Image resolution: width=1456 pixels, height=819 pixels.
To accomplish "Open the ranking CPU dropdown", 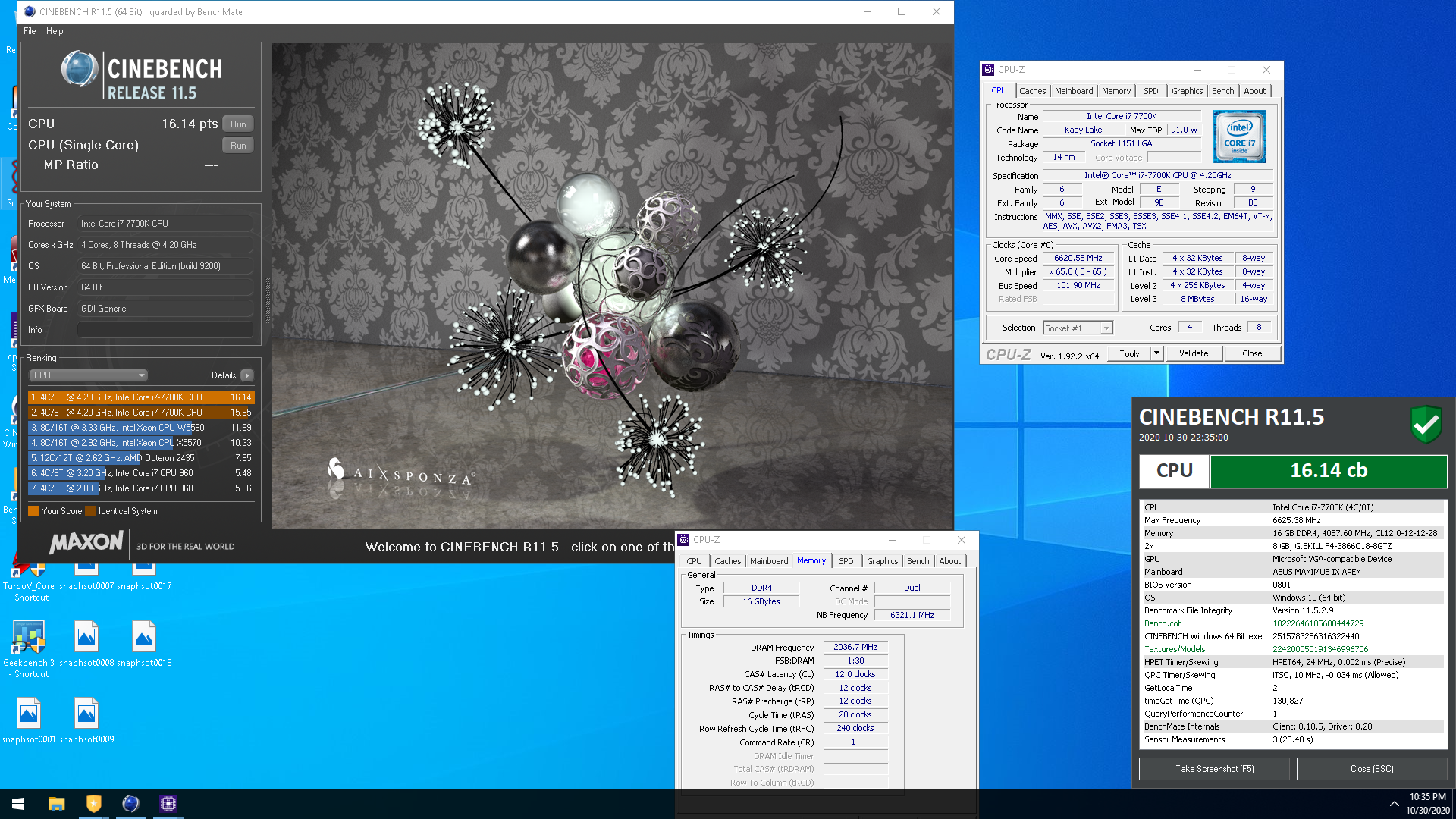I will point(89,375).
